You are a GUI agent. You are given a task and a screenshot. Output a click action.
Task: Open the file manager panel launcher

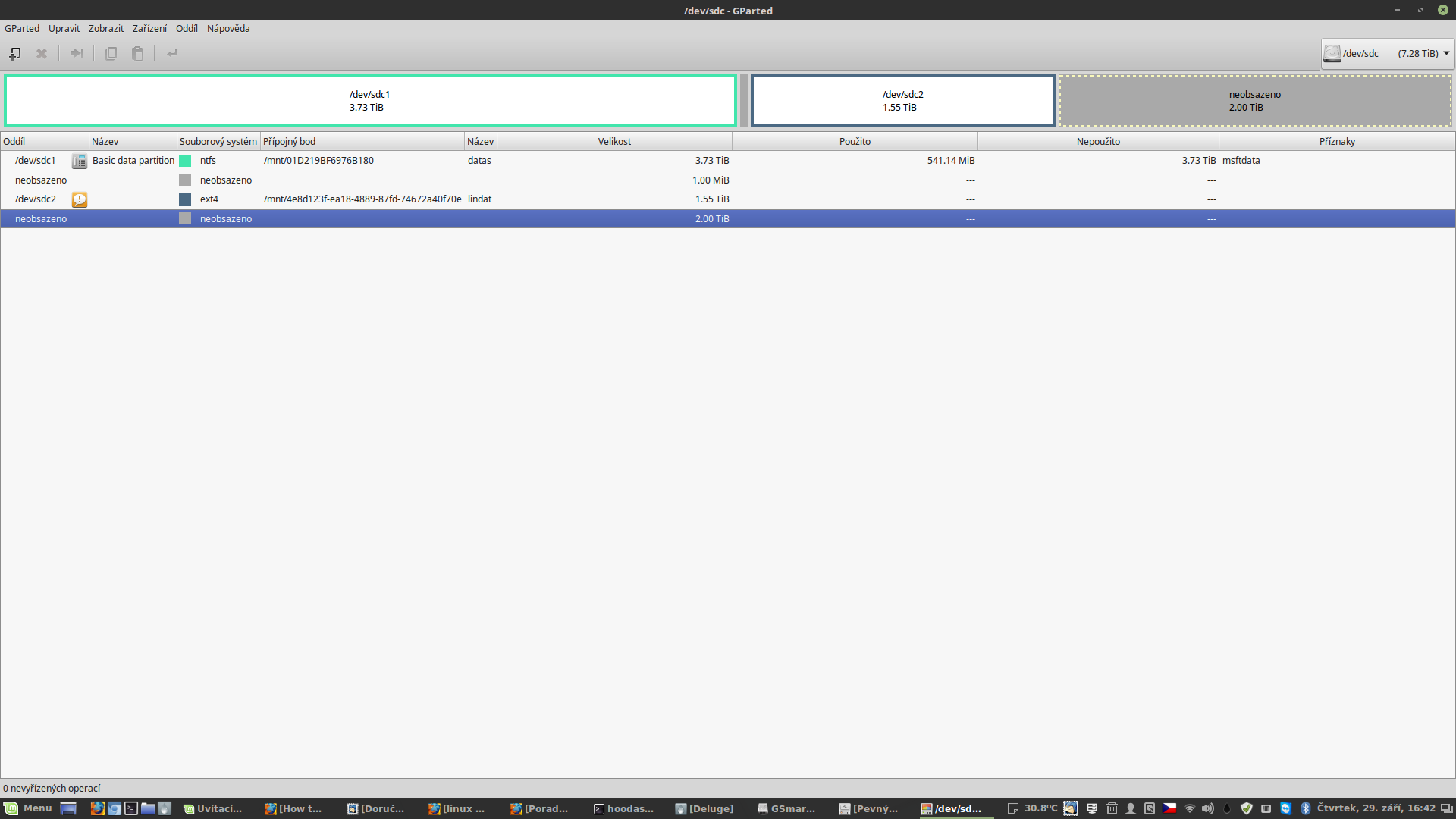pyautogui.click(x=148, y=808)
